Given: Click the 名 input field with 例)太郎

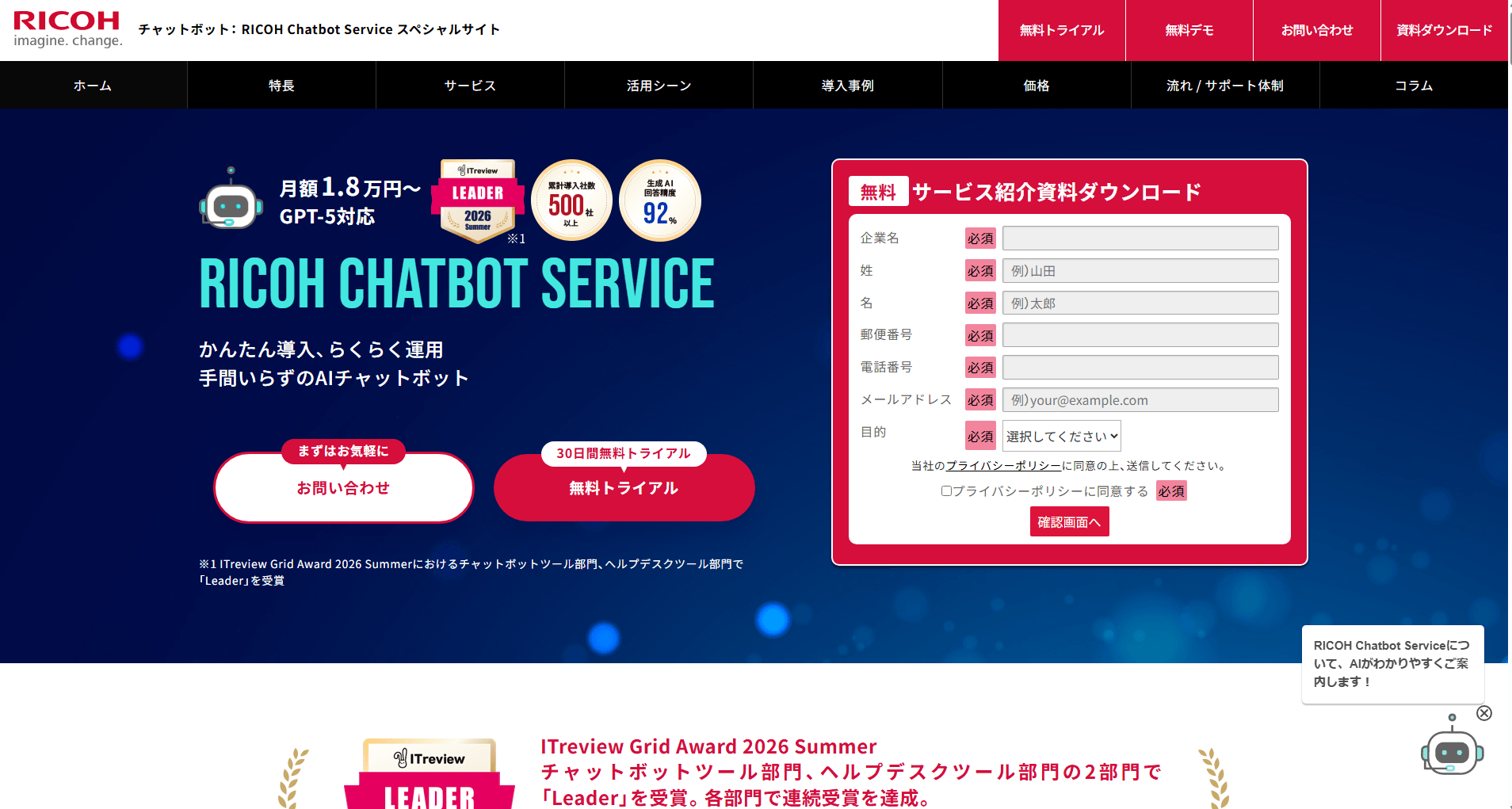Looking at the screenshot, I should (1140, 303).
